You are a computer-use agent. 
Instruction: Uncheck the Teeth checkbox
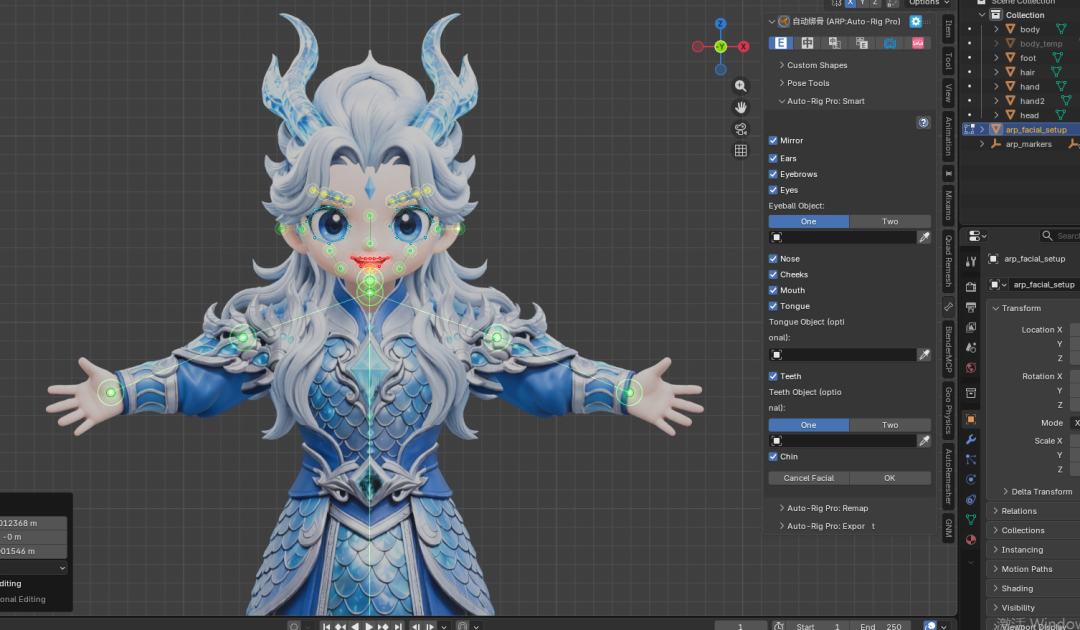(x=773, y=377)
